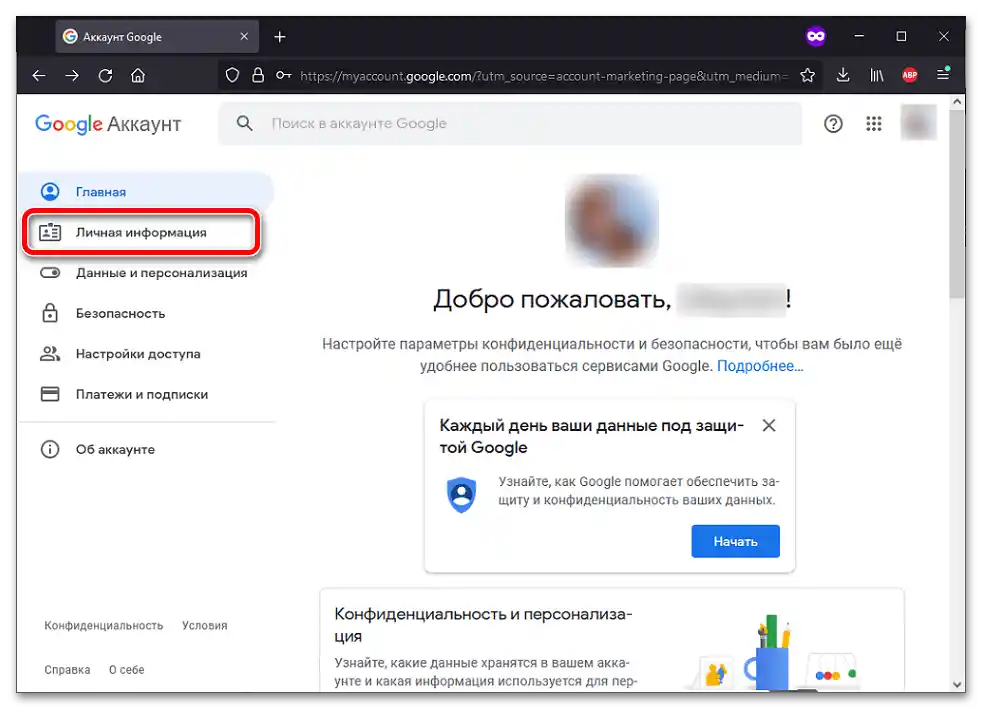This screenshot has height=709, width=982.
Task: Minimize the browser window
Action: click(859, 36)
